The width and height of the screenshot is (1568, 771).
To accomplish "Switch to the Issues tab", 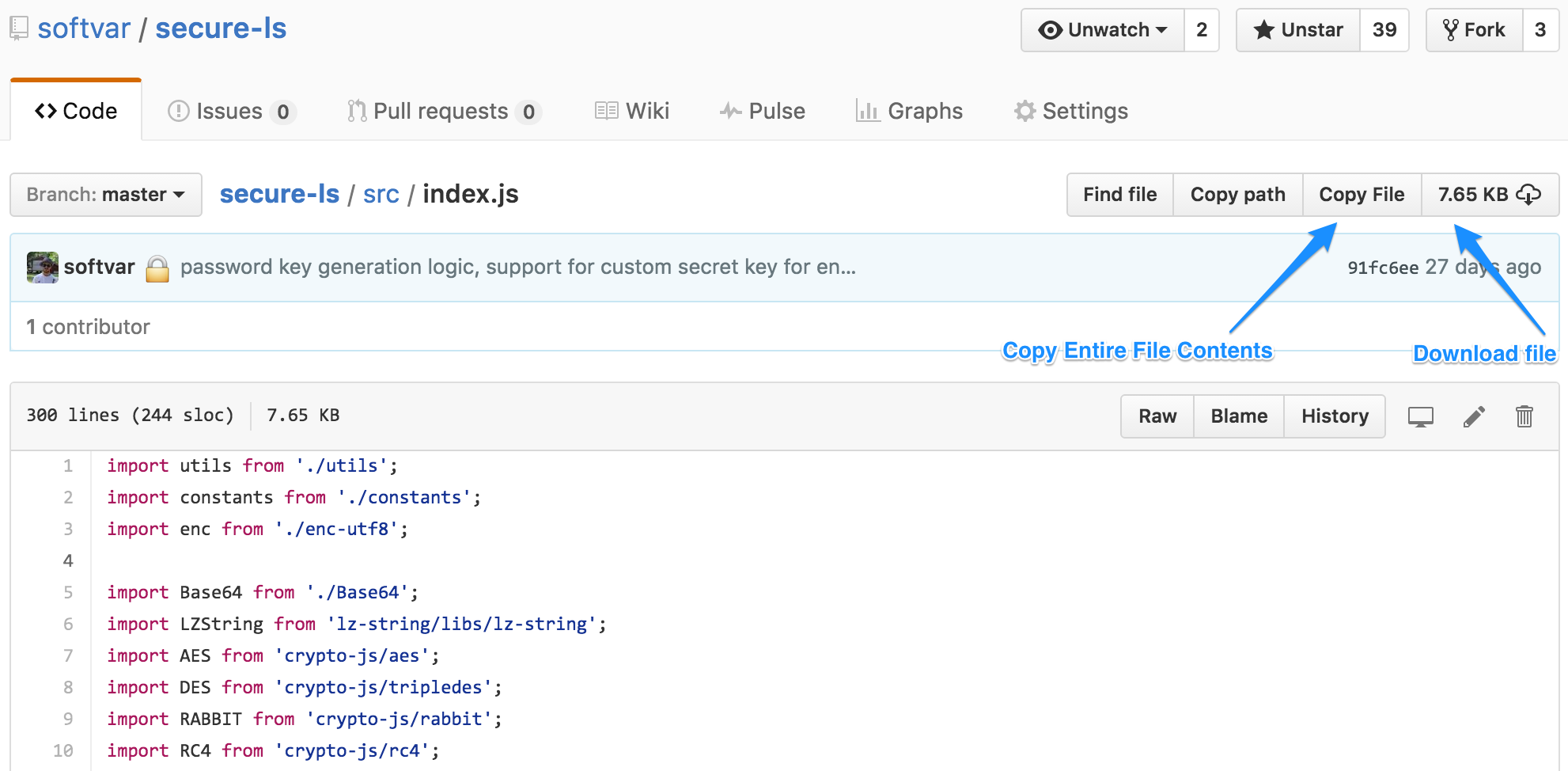I will point(230,112).
